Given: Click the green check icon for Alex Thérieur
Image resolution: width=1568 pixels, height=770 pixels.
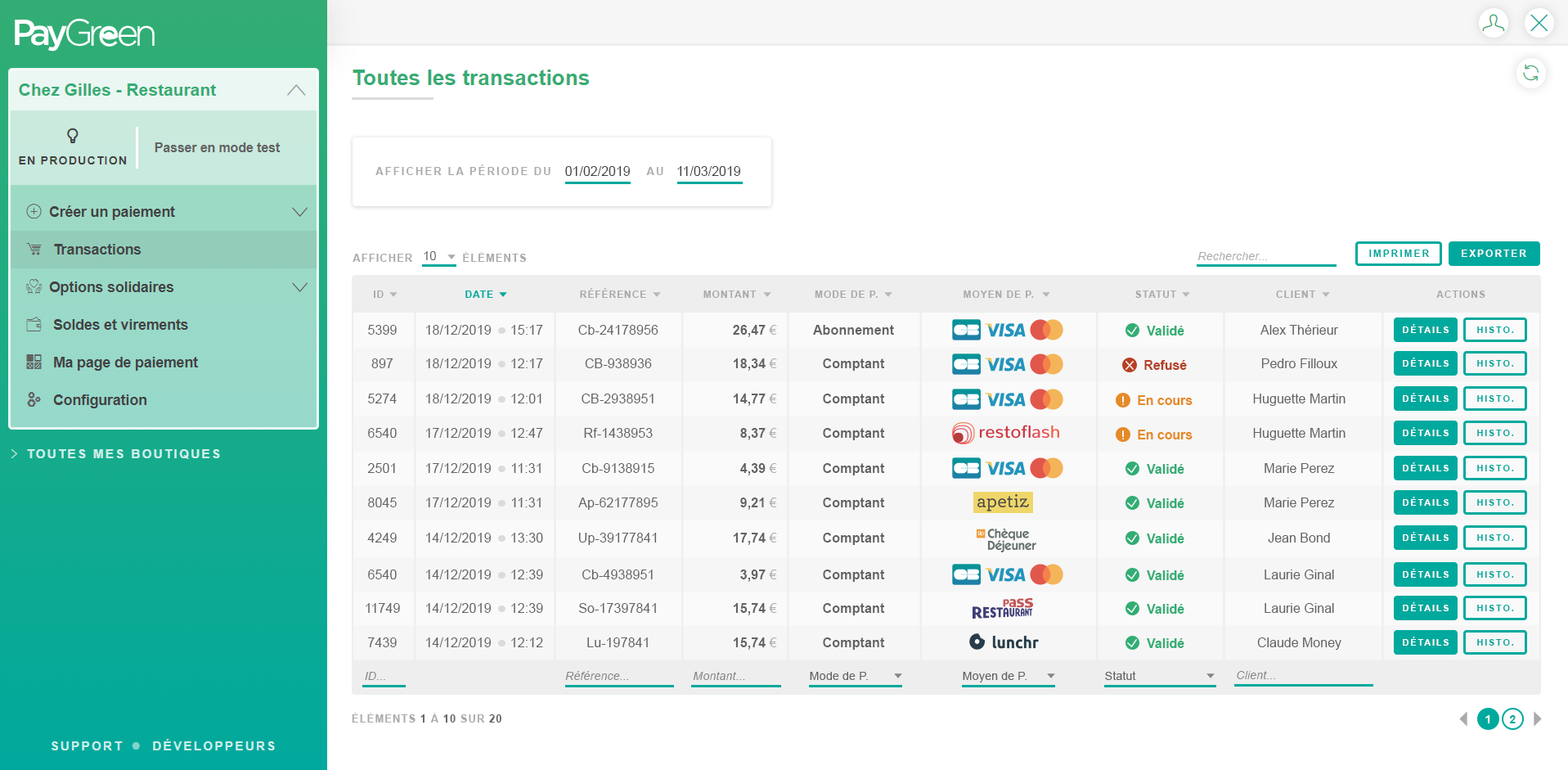Looking at the screenshot, I should pos(1132,331).
